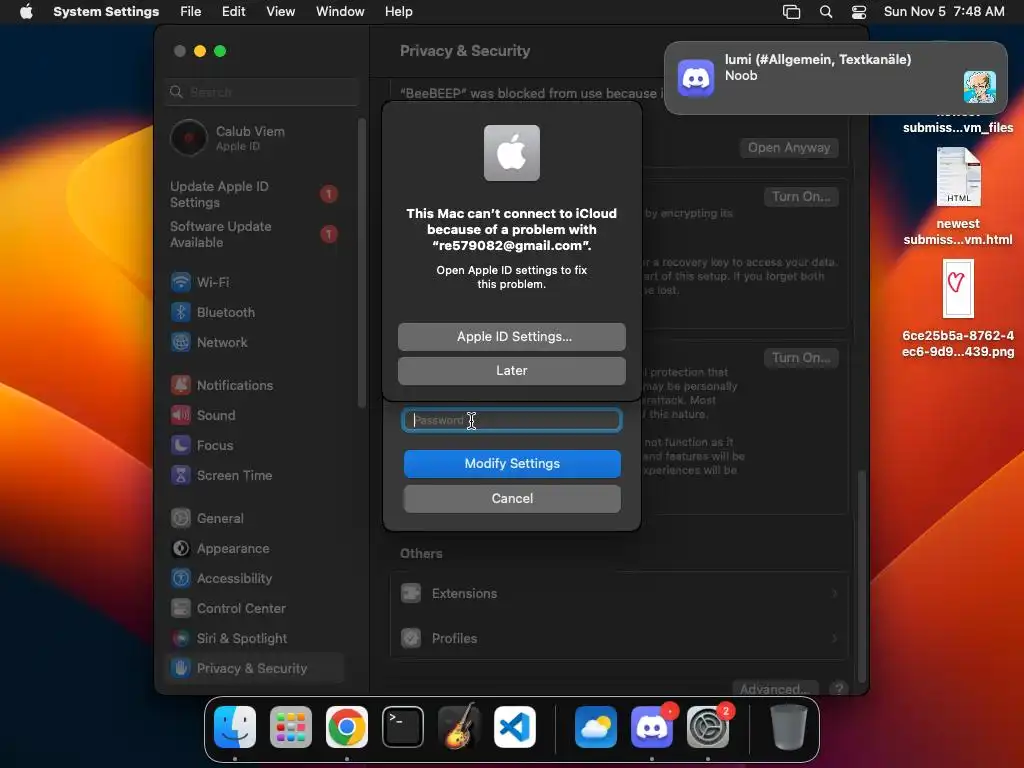
Task: Click the Open Anyway button for BeeBEEP
Action: point(789,148)
